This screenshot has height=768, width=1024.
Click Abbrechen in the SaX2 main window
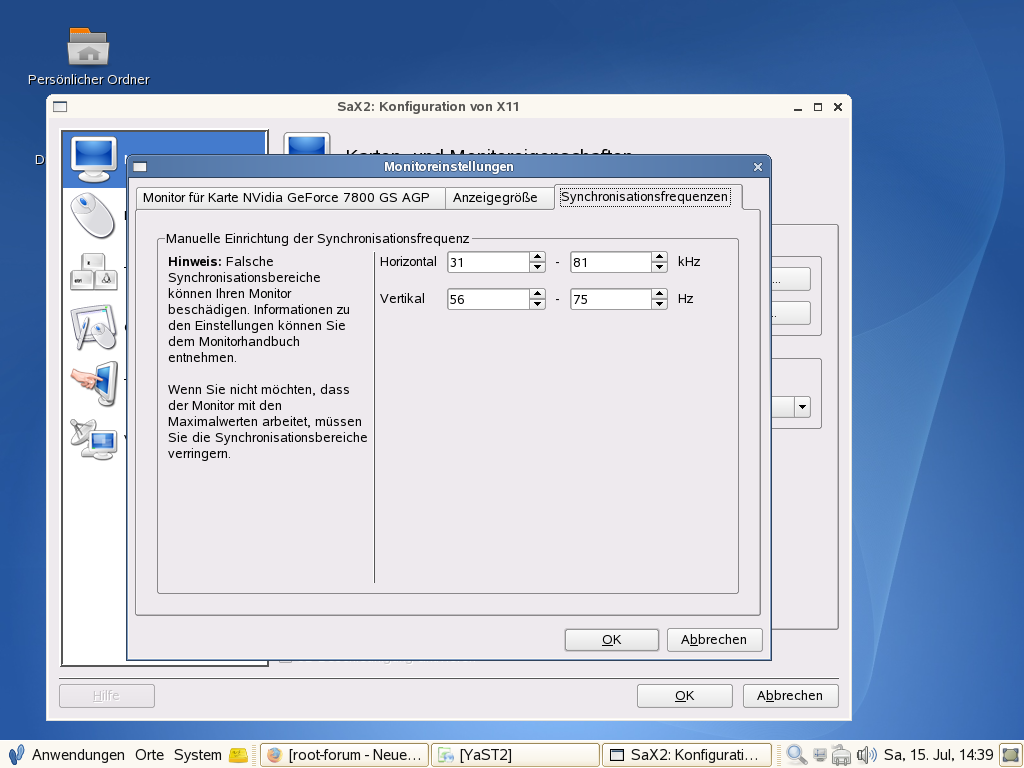pos(790,696)
